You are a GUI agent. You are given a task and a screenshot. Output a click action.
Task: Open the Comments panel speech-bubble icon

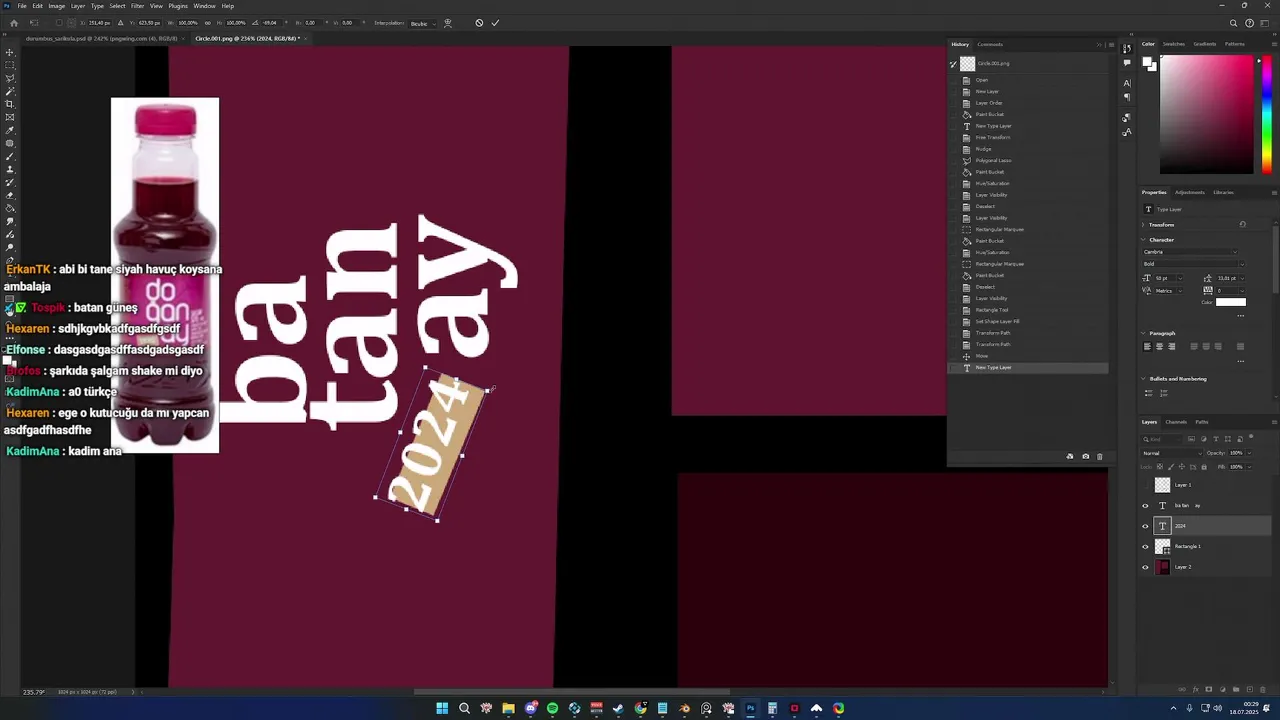tap(1127, 62)
